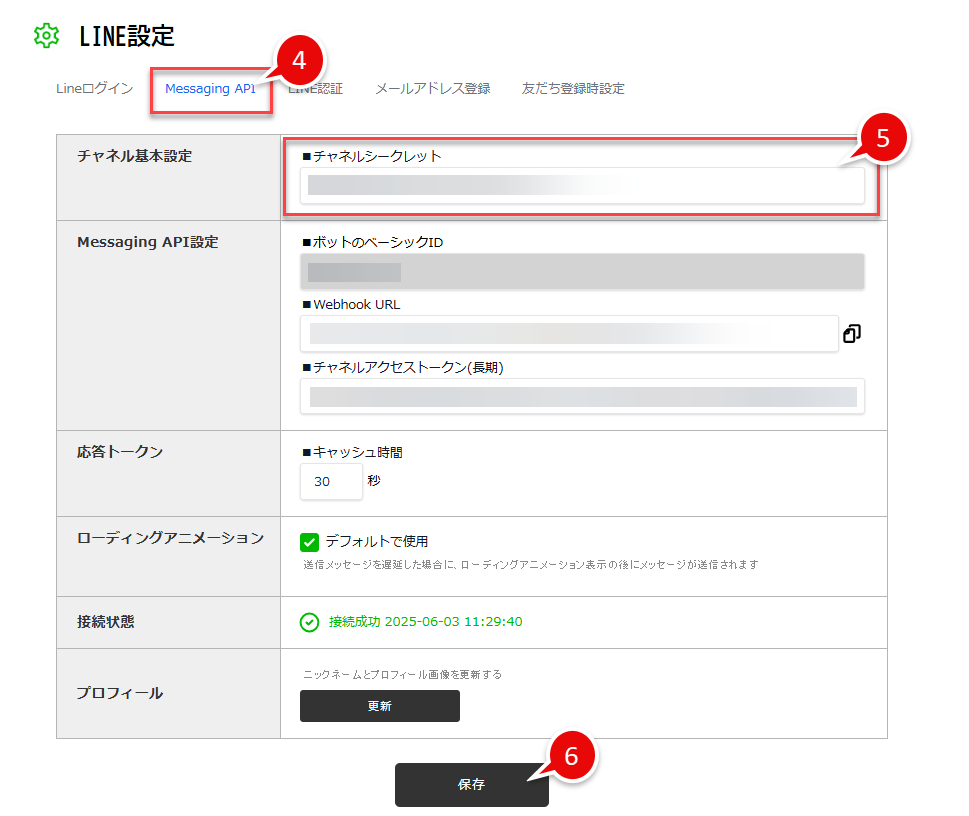Click the red number 5 badge
This screenshot has width=969, height=816.
[882, 138]
